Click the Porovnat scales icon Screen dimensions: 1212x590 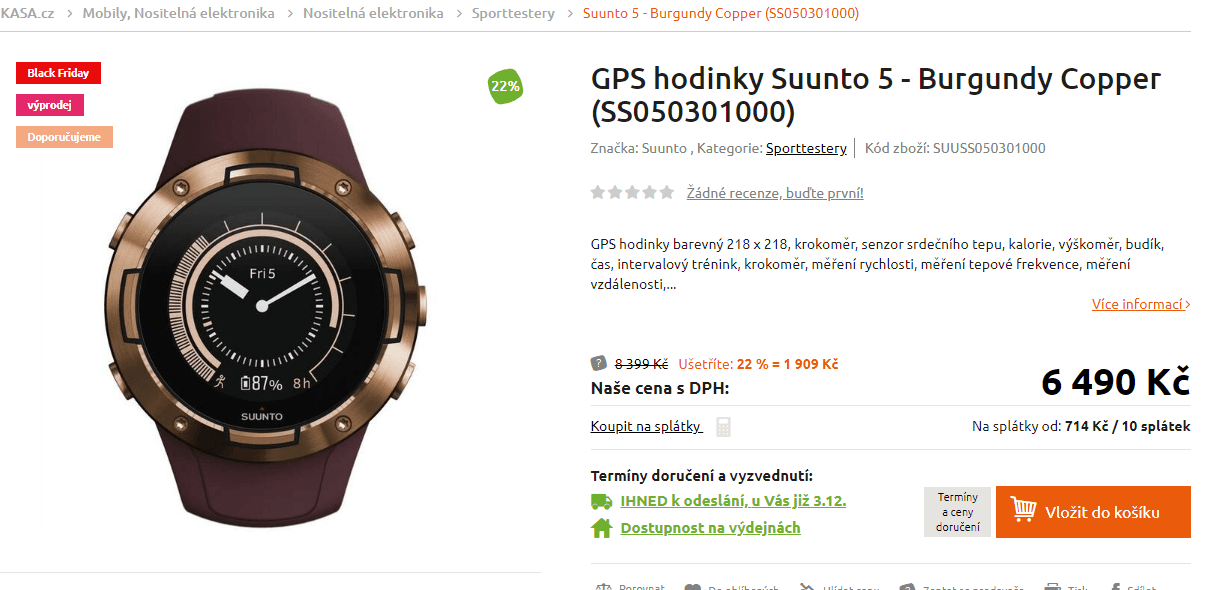pos(602,587)
